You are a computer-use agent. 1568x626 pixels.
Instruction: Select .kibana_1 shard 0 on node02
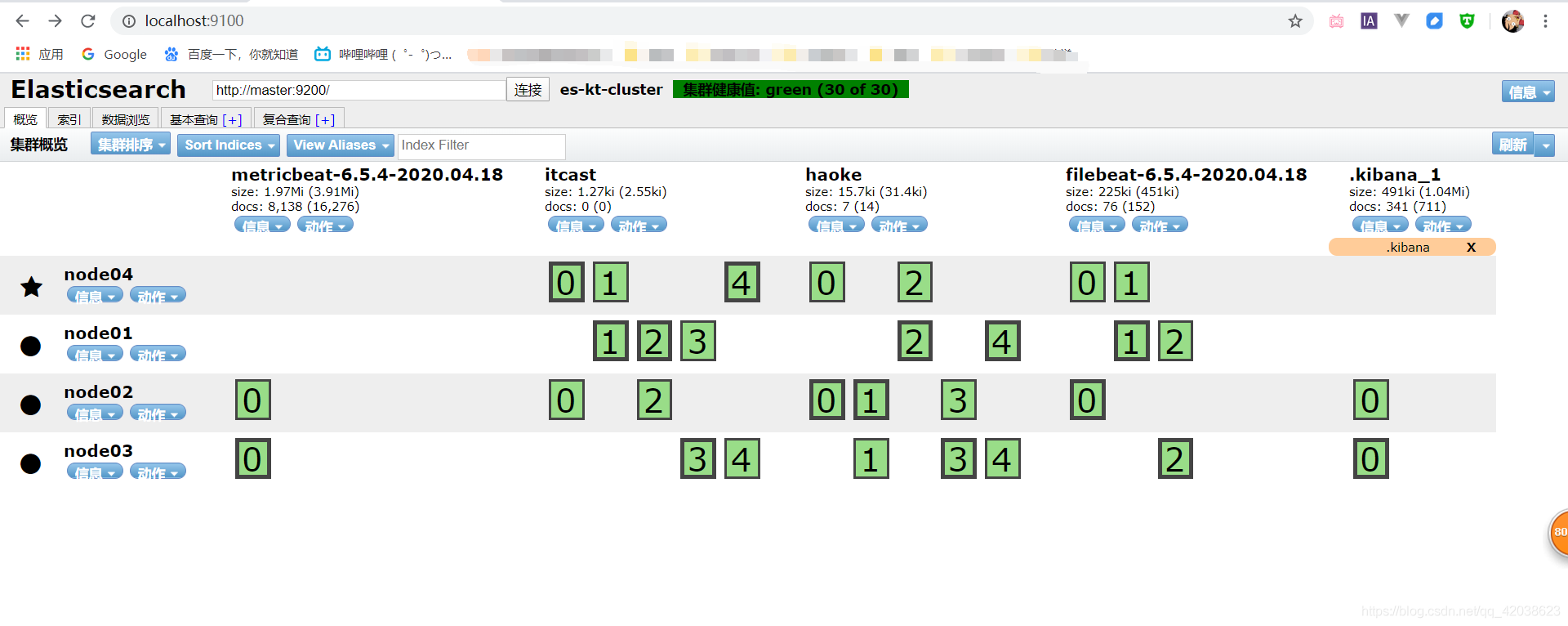(x=1371, y=400)
